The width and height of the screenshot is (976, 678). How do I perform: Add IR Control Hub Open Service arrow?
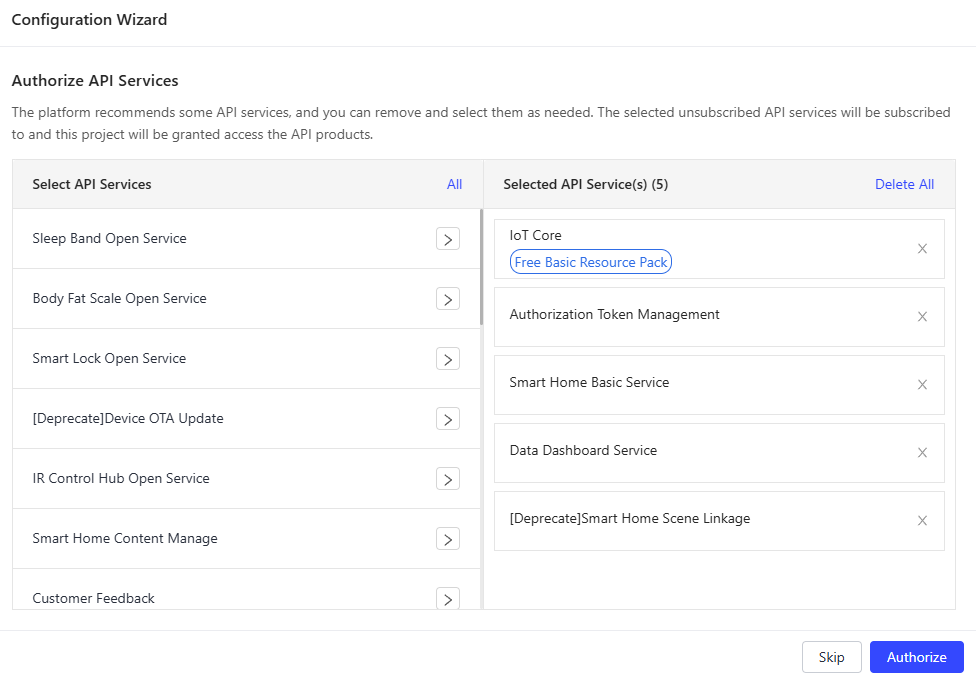448,479
